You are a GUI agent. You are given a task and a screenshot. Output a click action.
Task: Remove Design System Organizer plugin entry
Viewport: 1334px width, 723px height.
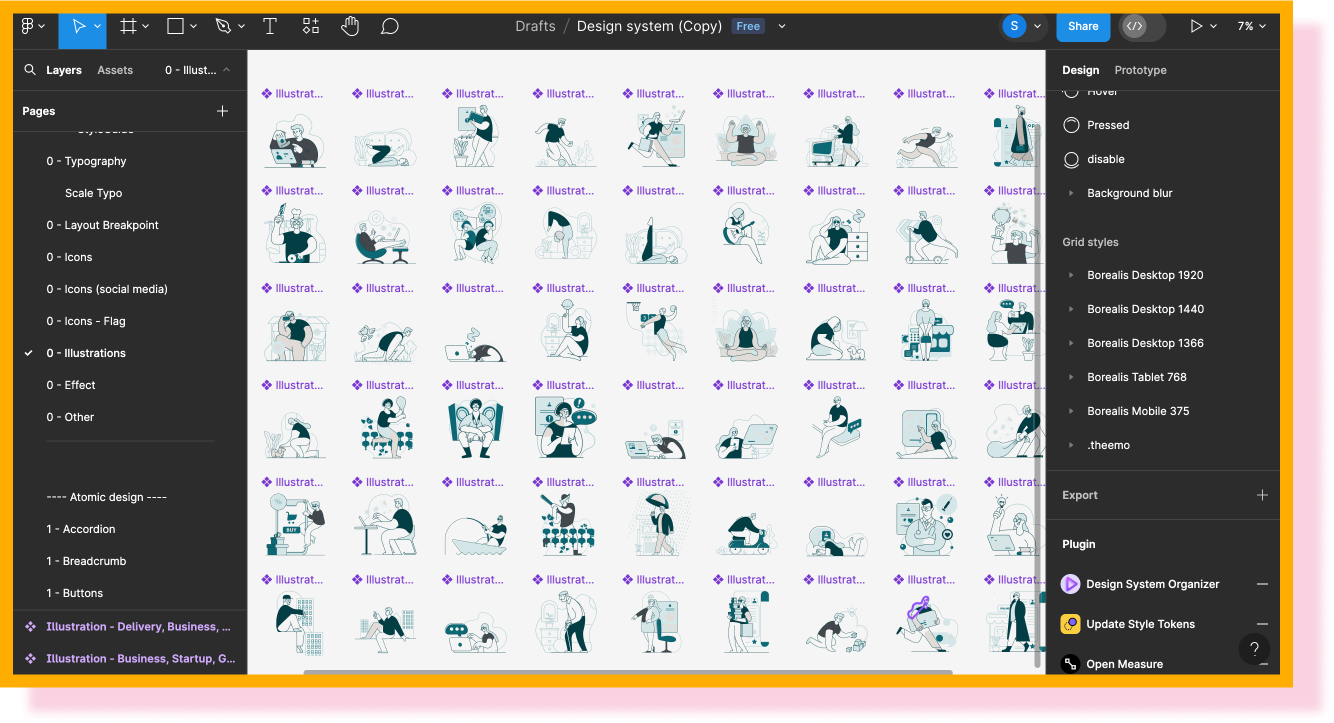pos(1262,584)
